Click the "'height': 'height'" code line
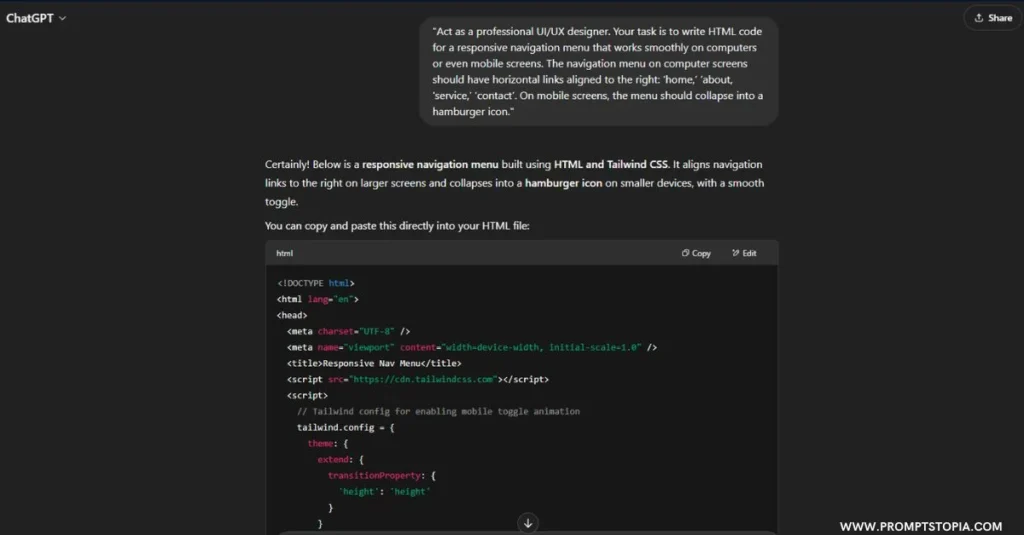The image size is (1024, 535). click(x=384, y=492)
